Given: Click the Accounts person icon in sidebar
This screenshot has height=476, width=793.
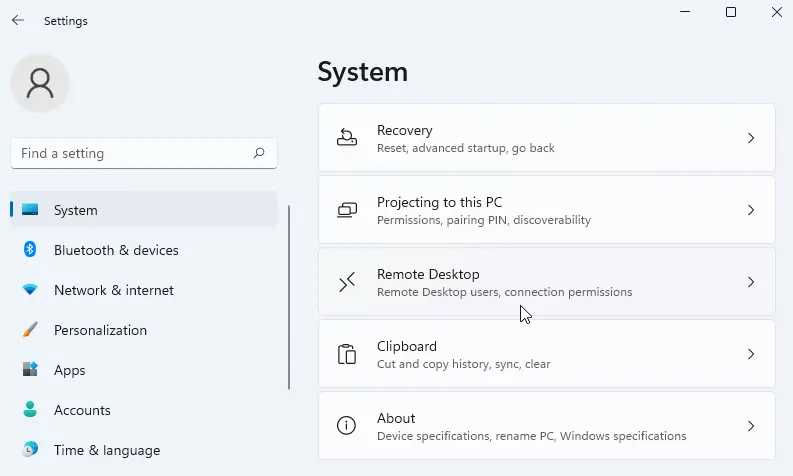Looking at the screenshot, I should [x=30, y=409].
